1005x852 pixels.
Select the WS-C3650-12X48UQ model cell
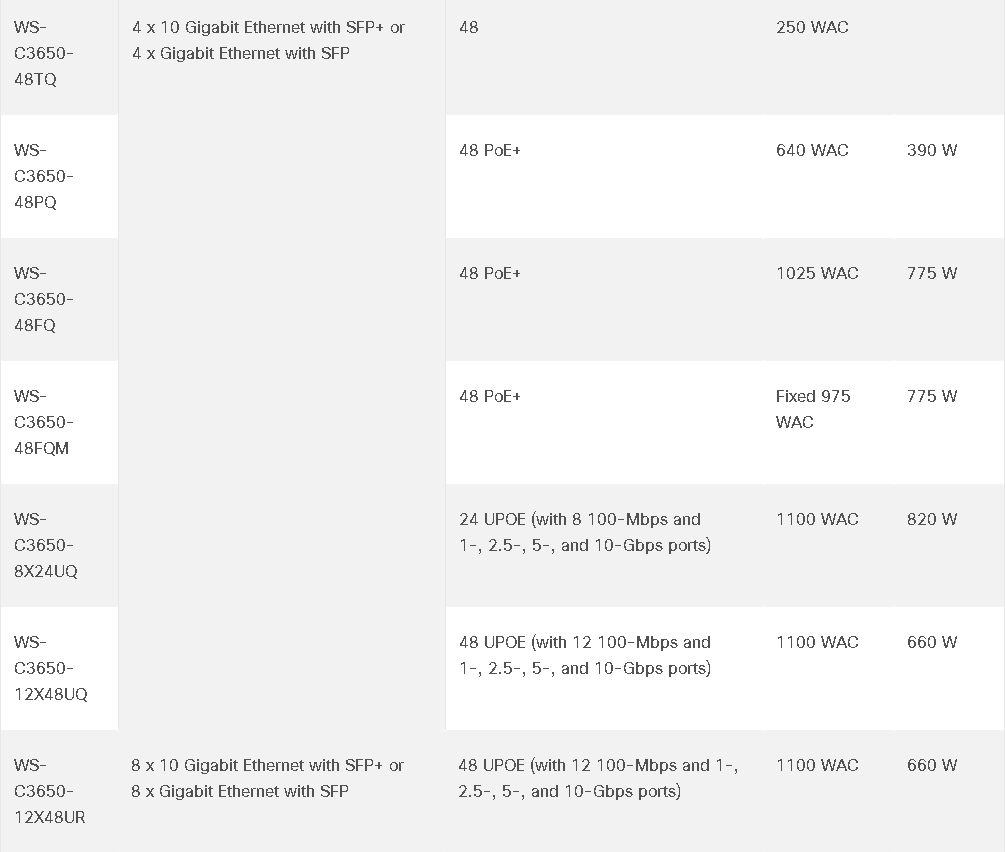[x=50, y=668]
